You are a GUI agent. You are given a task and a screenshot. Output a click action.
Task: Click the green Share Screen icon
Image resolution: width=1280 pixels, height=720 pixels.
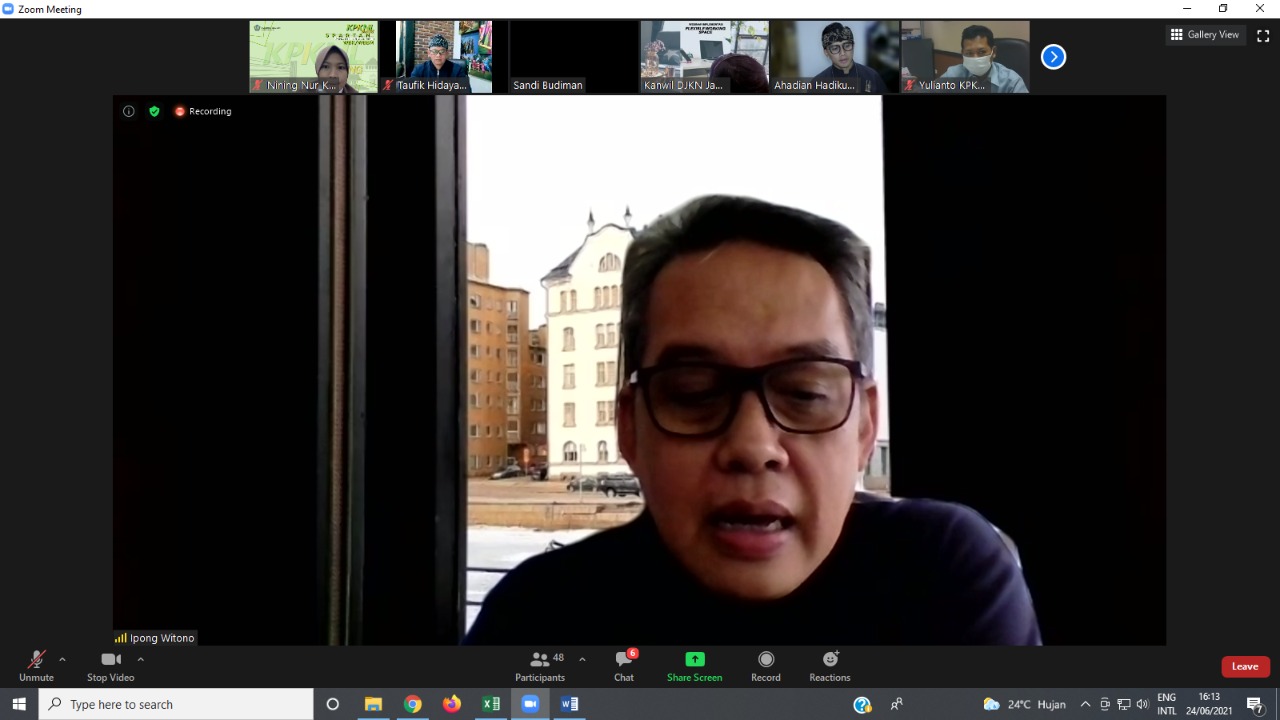pyautogui.click(x=694, y=660)
